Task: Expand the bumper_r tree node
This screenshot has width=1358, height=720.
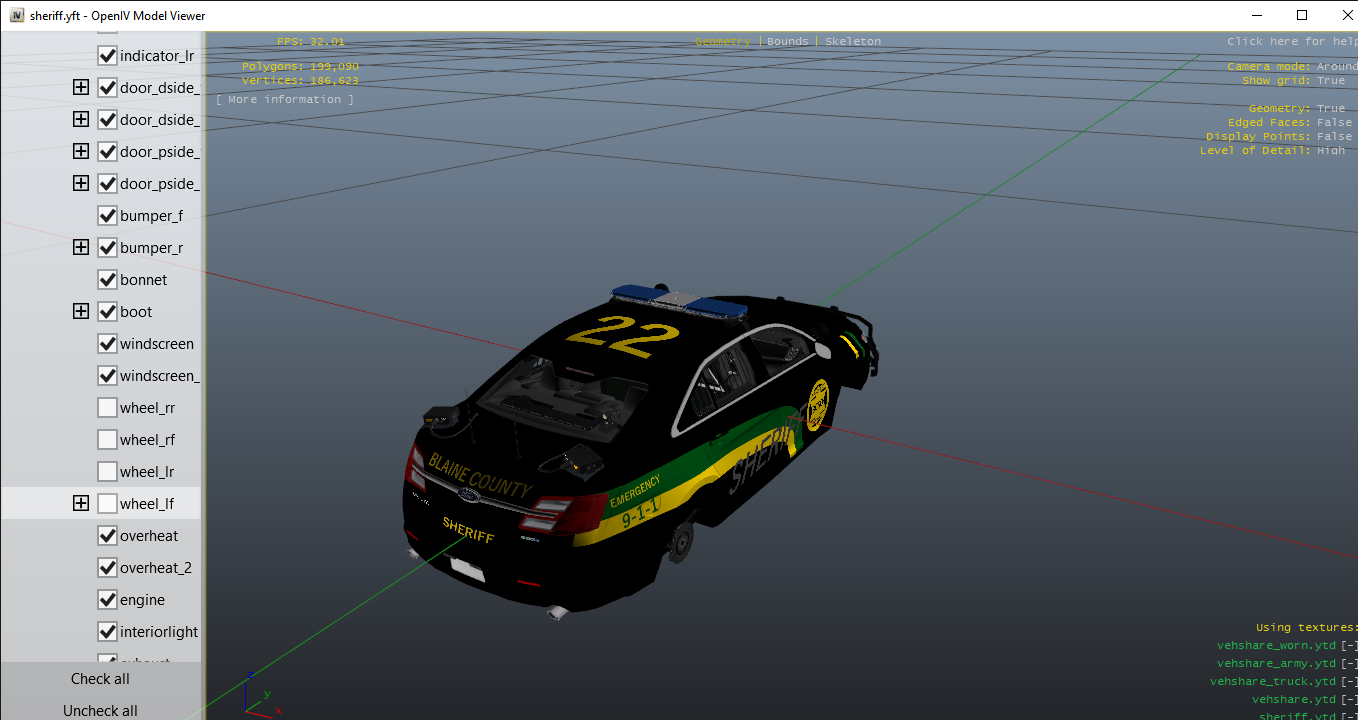Action: tap(81, 248)
